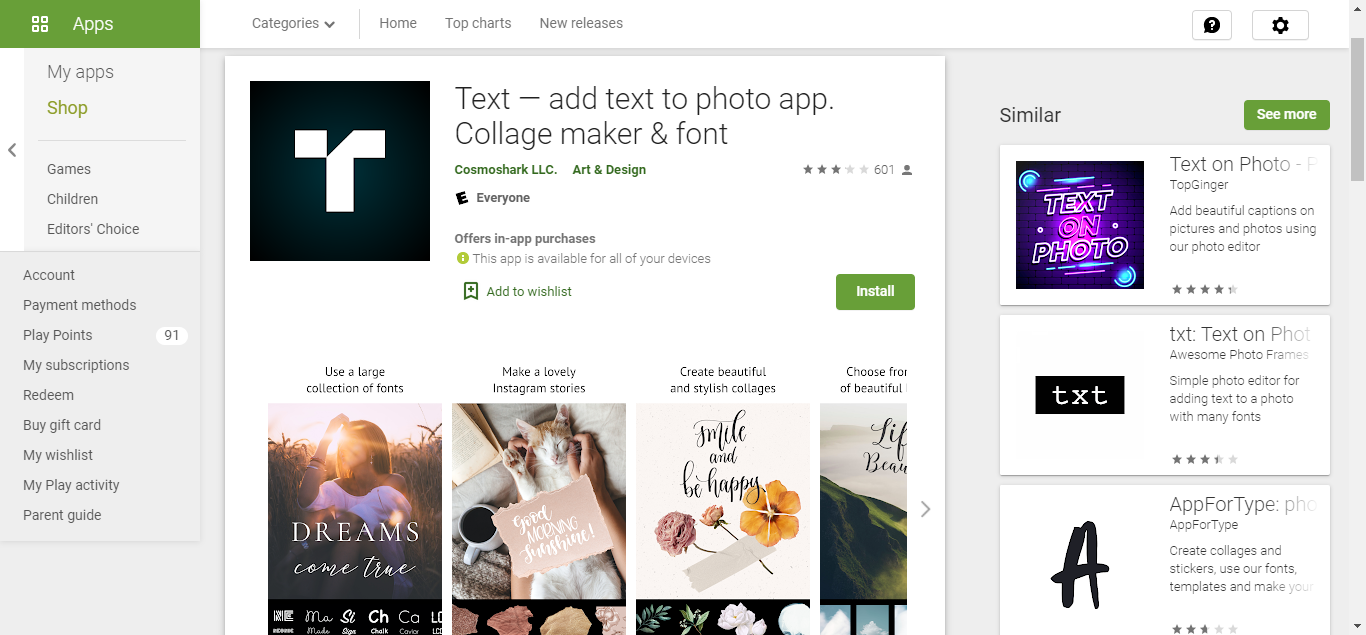1366x635 pixels.
Task: Open My subscriptions link
Action: [76, 365]
